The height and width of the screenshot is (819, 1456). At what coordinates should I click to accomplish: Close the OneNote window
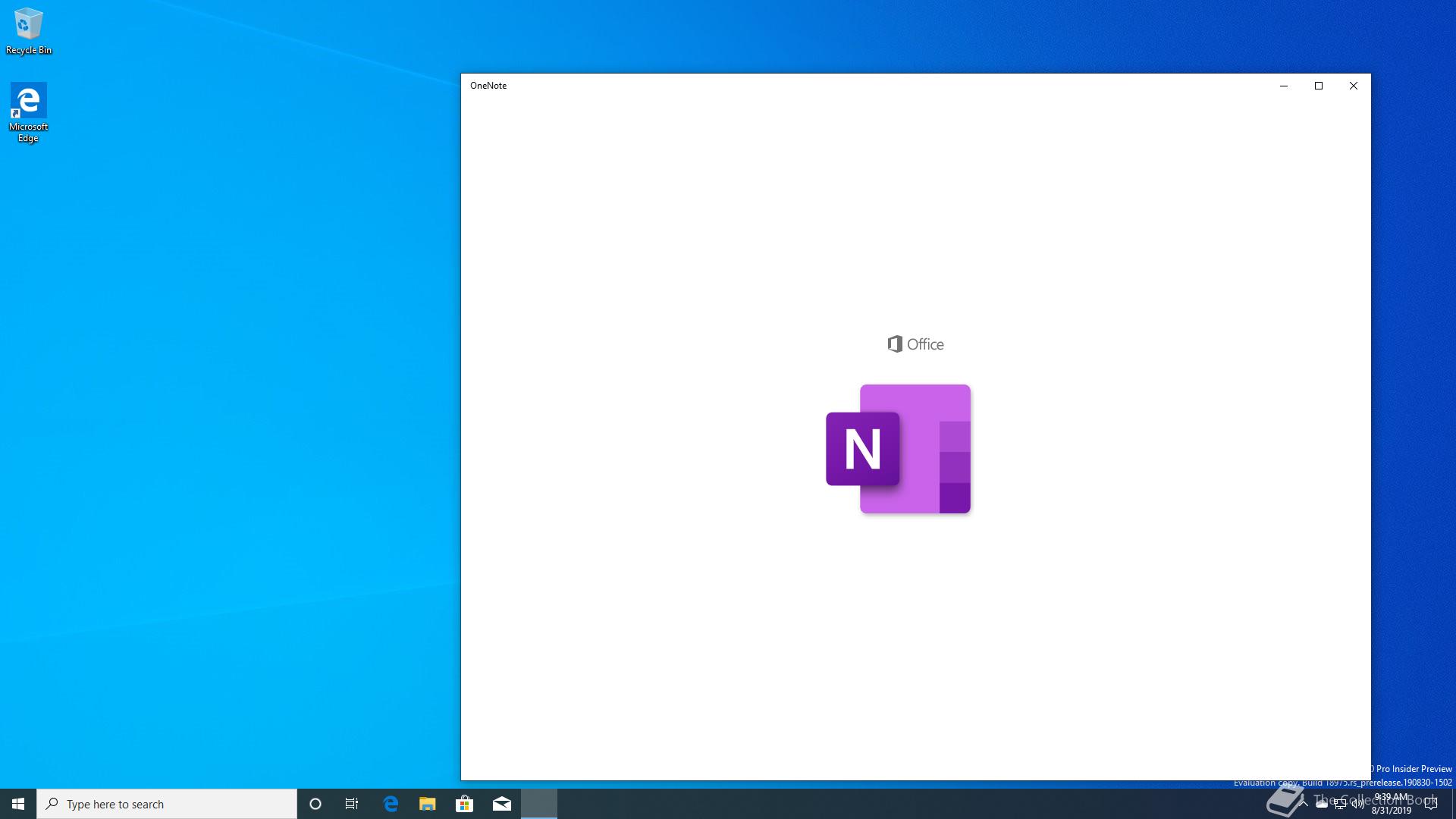tap(1354, 86)
